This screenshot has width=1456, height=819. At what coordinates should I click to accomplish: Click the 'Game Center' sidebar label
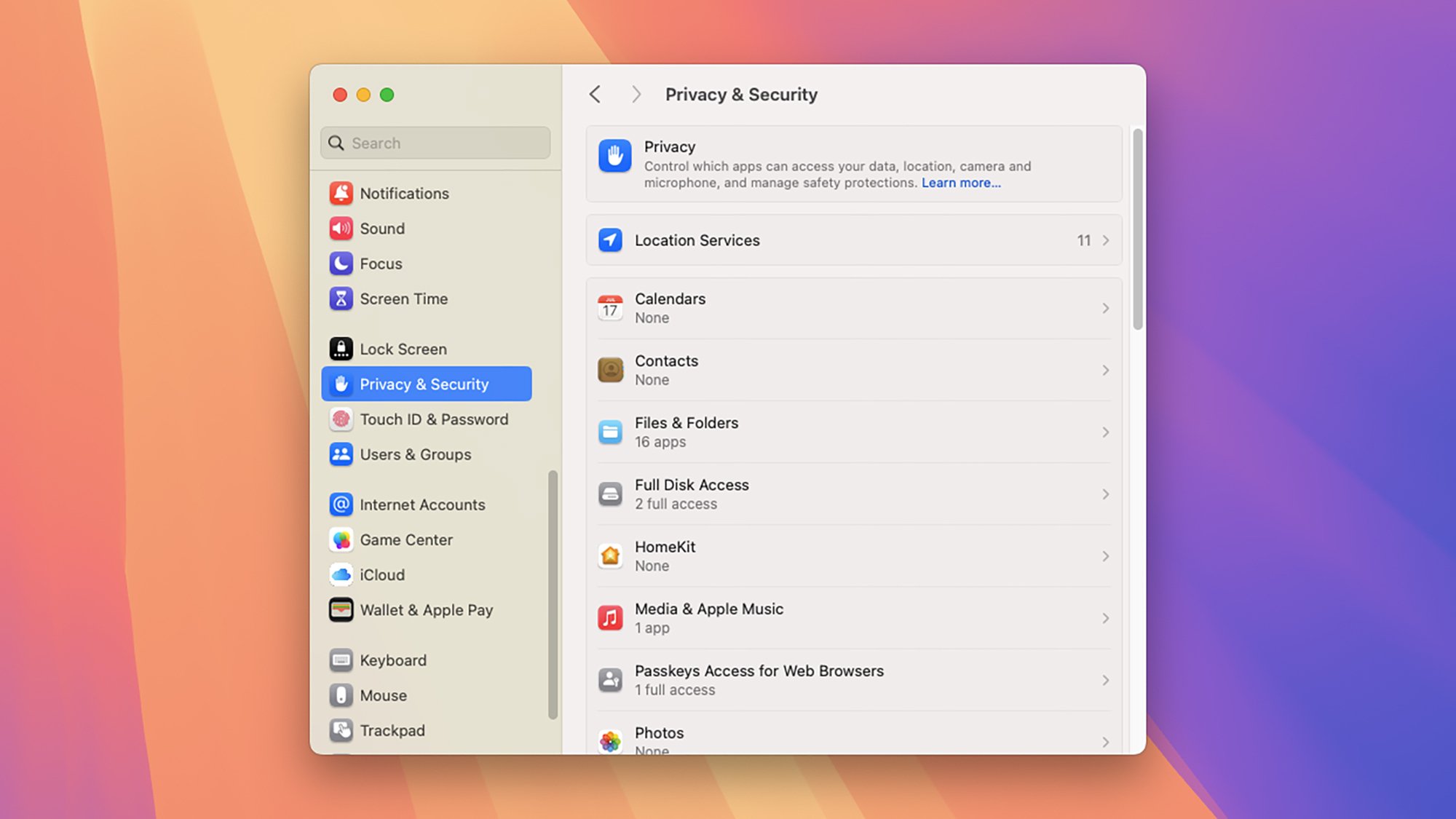click(x=406, y=539)
